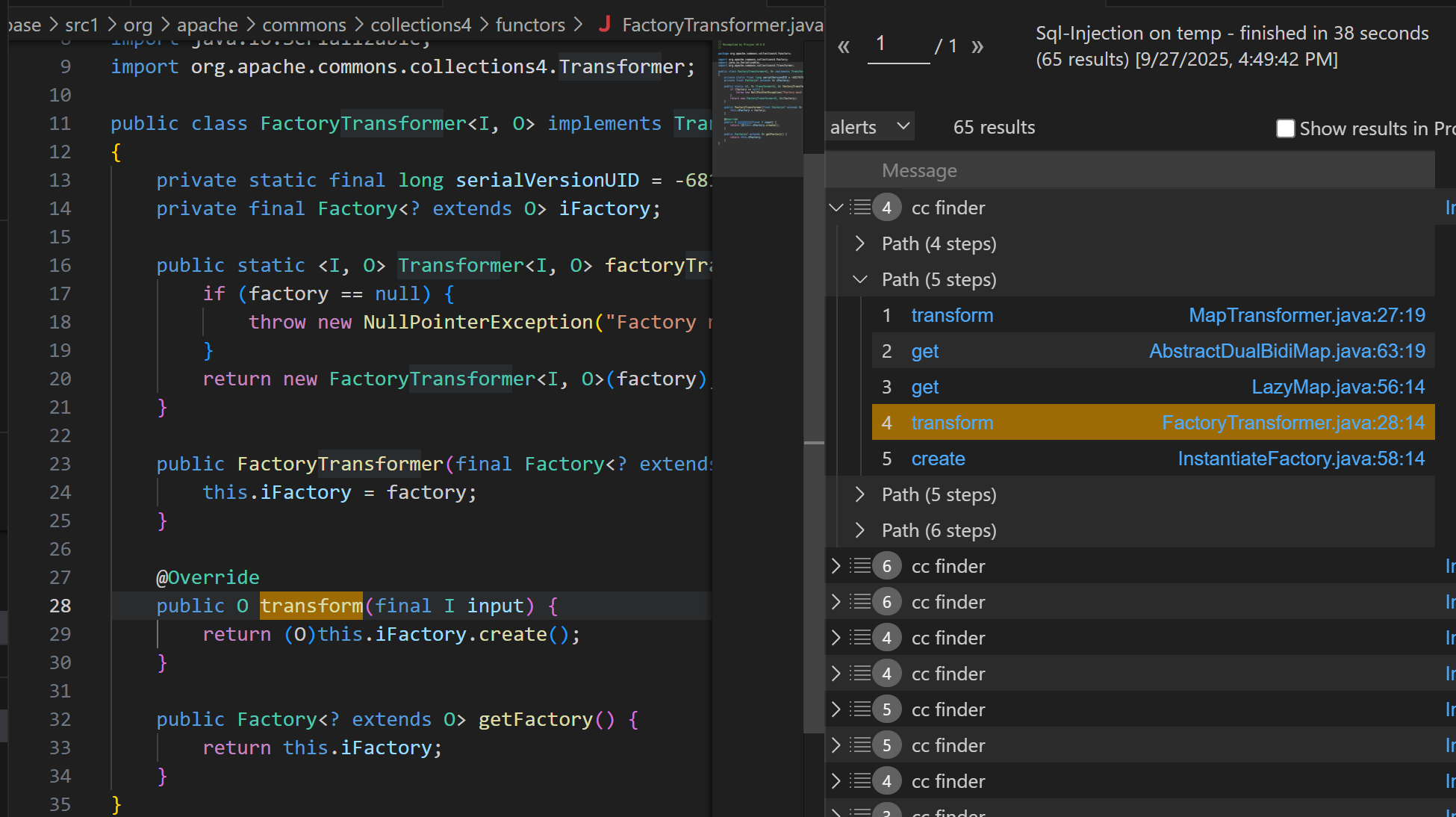
Task: Collapse the first cc finder result
Action: coord(836,208)
